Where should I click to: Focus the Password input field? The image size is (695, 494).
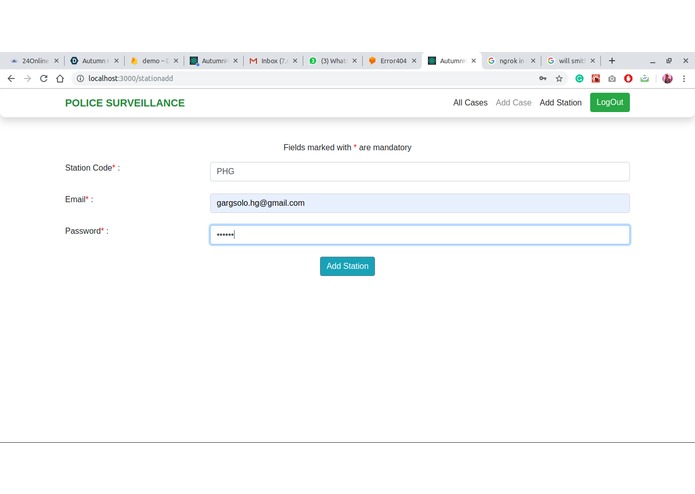(x=419, y=235)
